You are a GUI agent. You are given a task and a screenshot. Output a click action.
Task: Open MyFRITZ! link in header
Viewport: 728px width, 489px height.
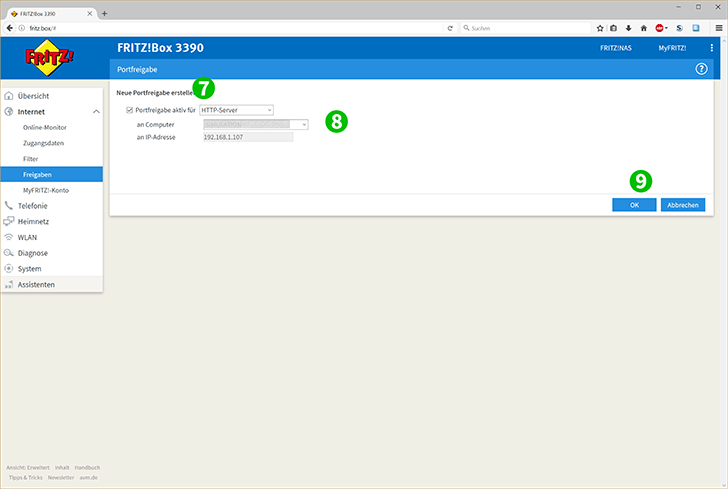[672, 48]
